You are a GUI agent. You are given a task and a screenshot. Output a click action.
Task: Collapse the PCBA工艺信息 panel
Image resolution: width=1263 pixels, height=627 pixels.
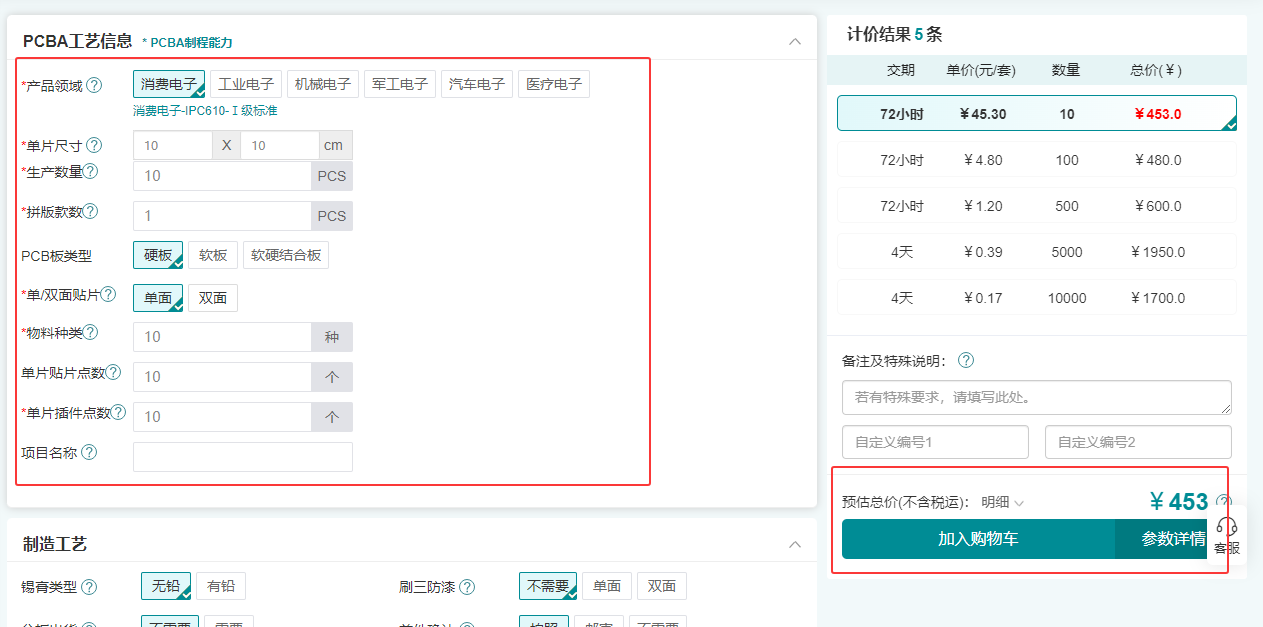tap(795, 42)
